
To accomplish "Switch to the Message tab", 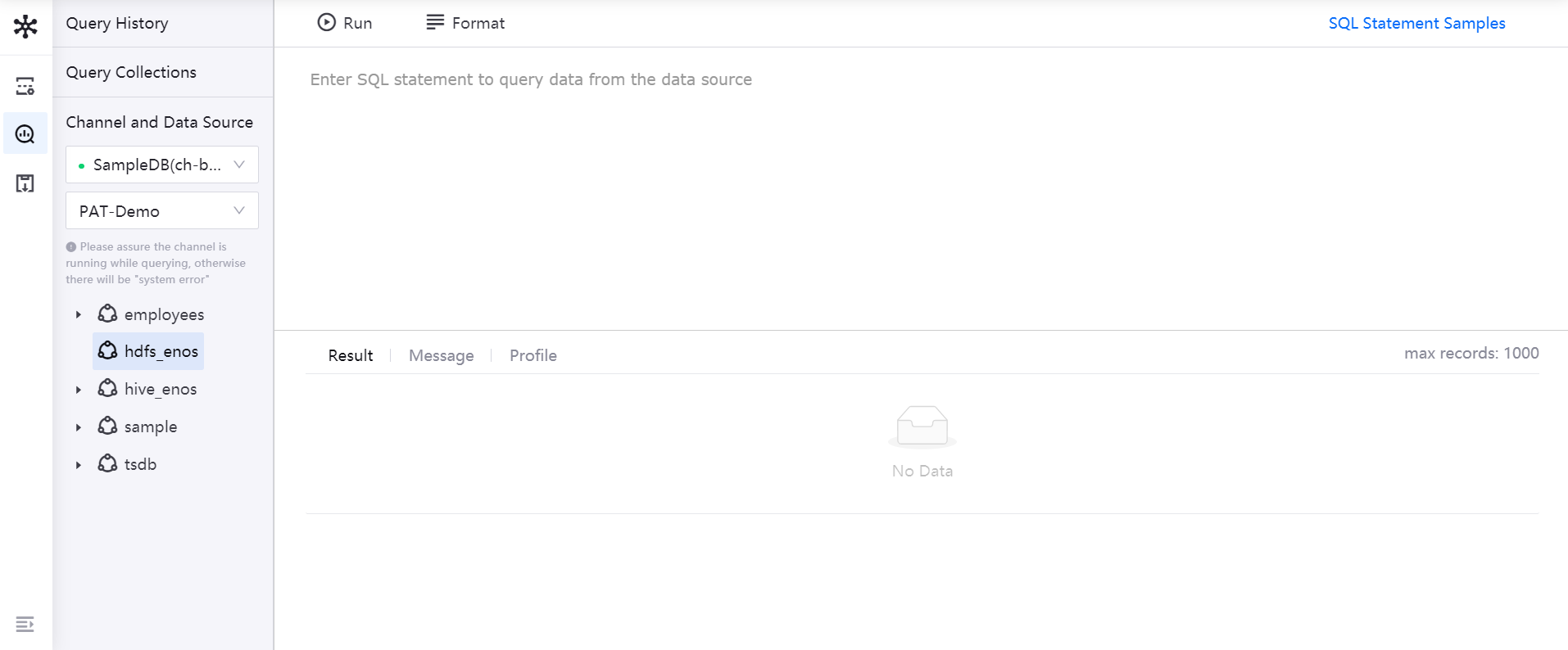I will pyautogui.click(x=441, y=355).
